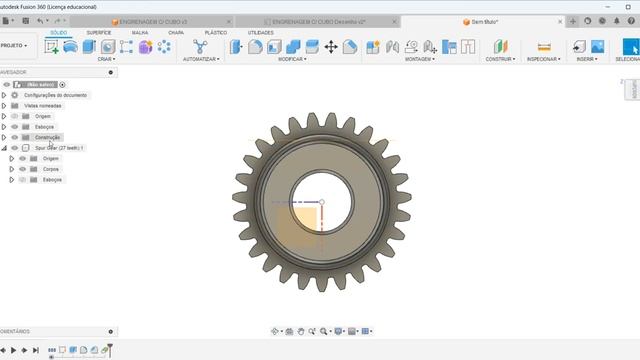This screenshot has height=360, width=640.
Task: Jump to timeline end
Action: 36,350
